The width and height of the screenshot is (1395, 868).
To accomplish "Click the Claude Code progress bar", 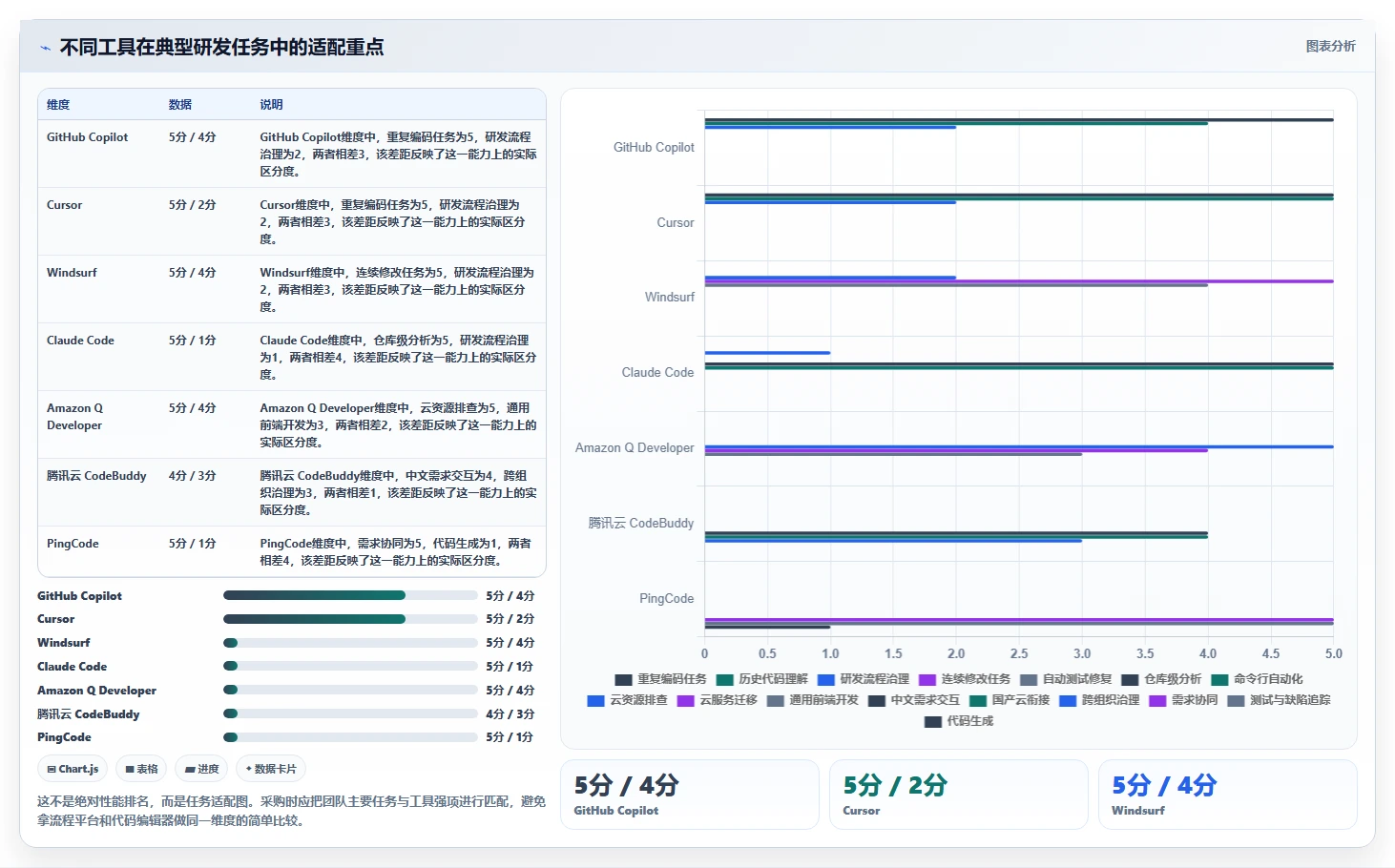I will point(350,666).
